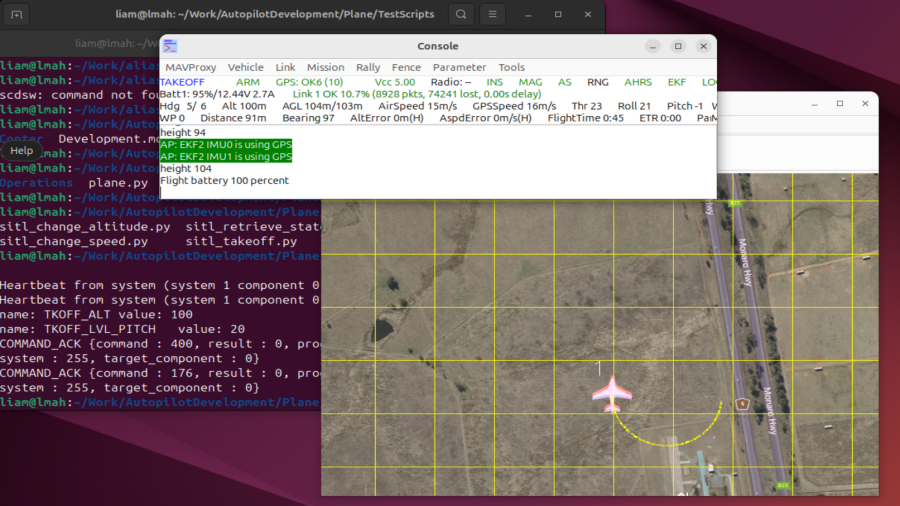Click the Batt1 95%/12.44V readout
The height and width of the screenshot is (506, 900).
tap(217, 94)
